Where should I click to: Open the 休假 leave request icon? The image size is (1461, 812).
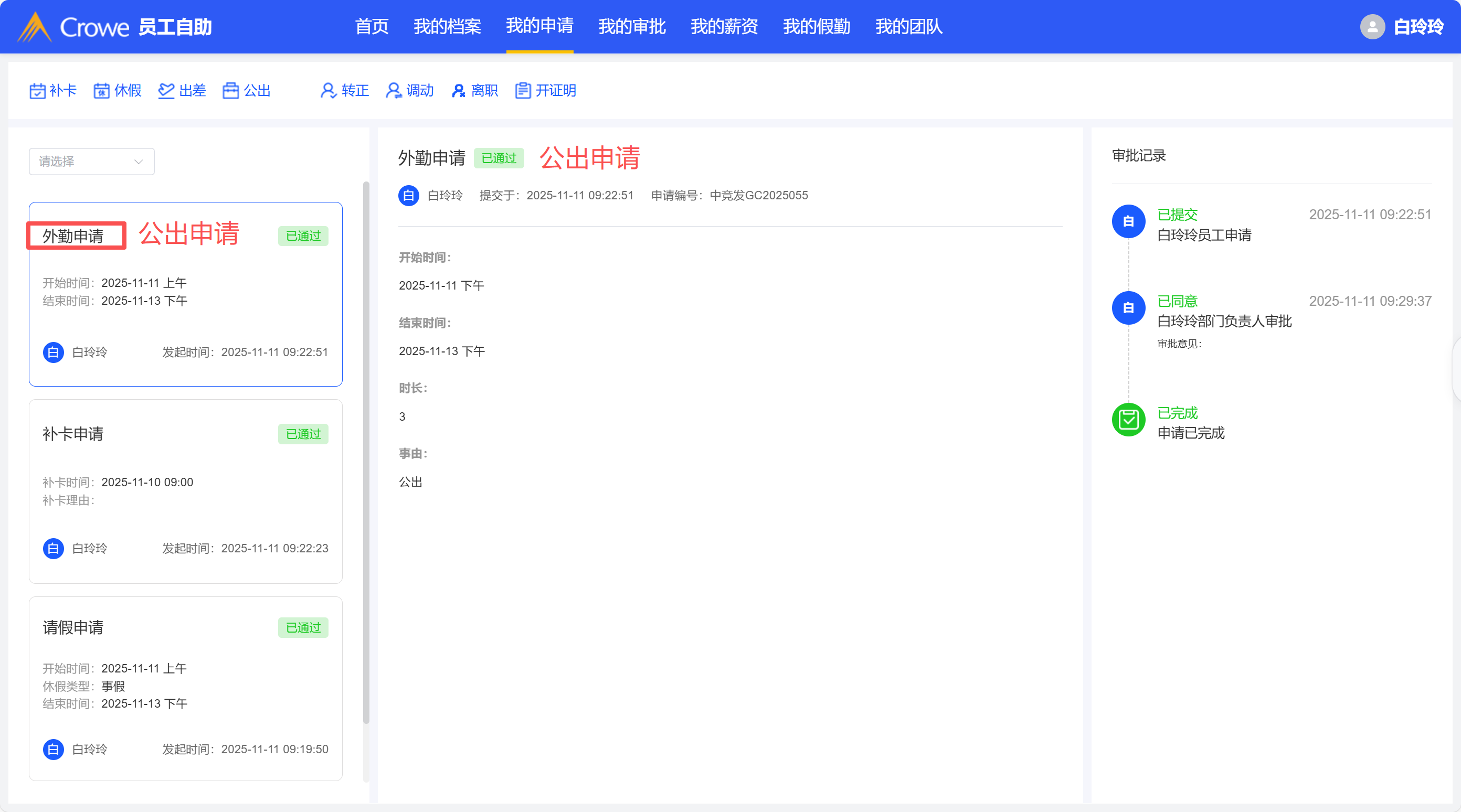point(101,91)
